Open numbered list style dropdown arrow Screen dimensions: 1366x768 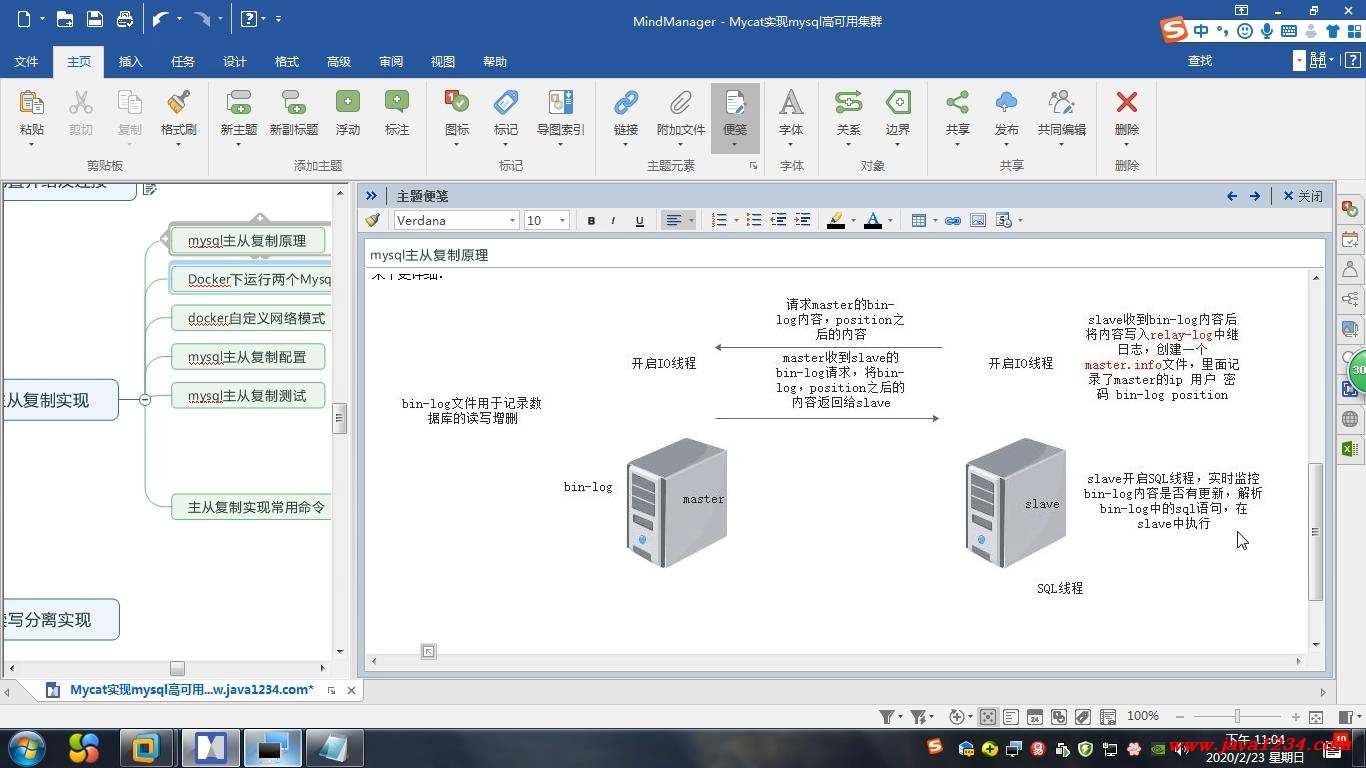[x=736, y=220]
